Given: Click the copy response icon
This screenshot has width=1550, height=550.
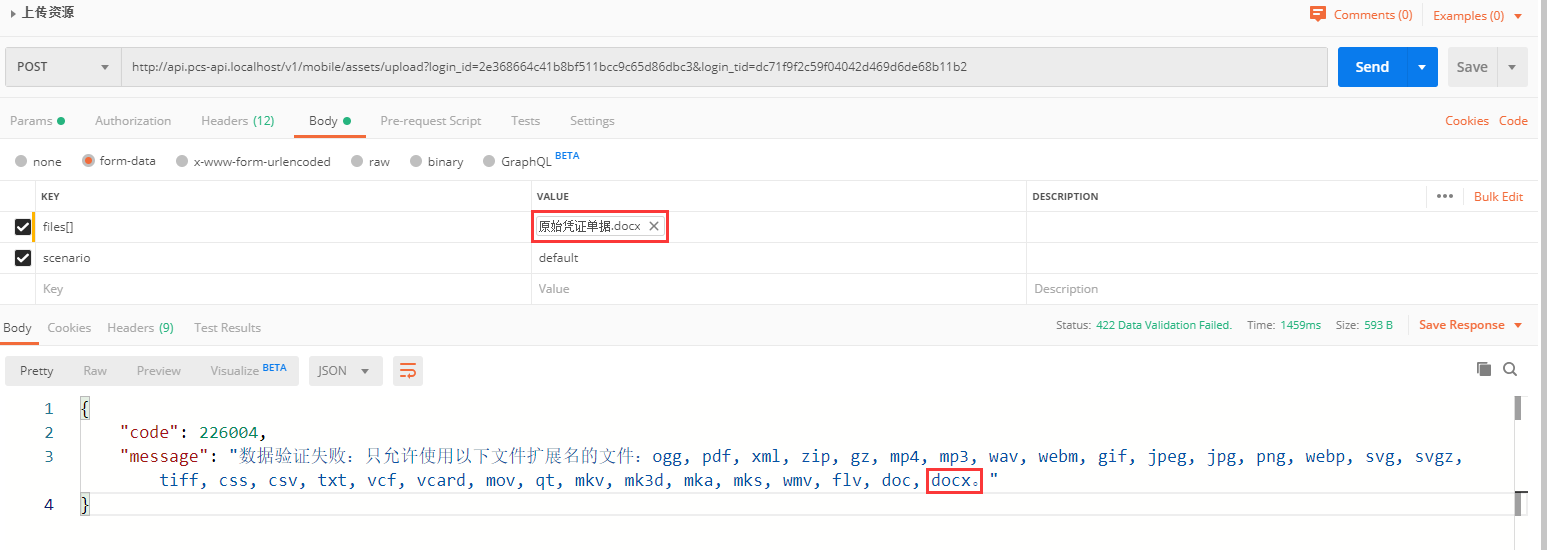Looking at the screenshot, I should (1484, 369).
